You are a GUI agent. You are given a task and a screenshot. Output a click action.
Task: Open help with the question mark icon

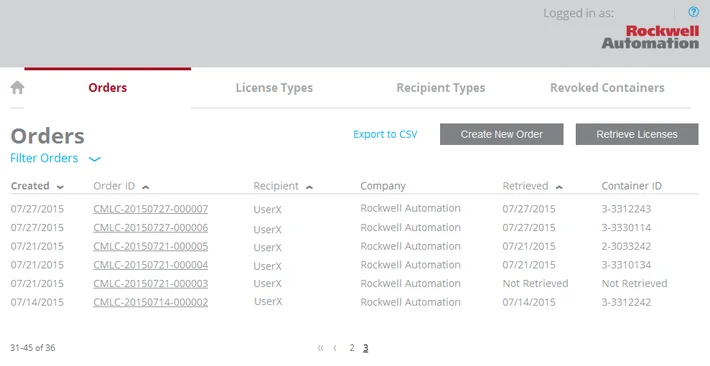pyautogui.click(x=693, y=12)
